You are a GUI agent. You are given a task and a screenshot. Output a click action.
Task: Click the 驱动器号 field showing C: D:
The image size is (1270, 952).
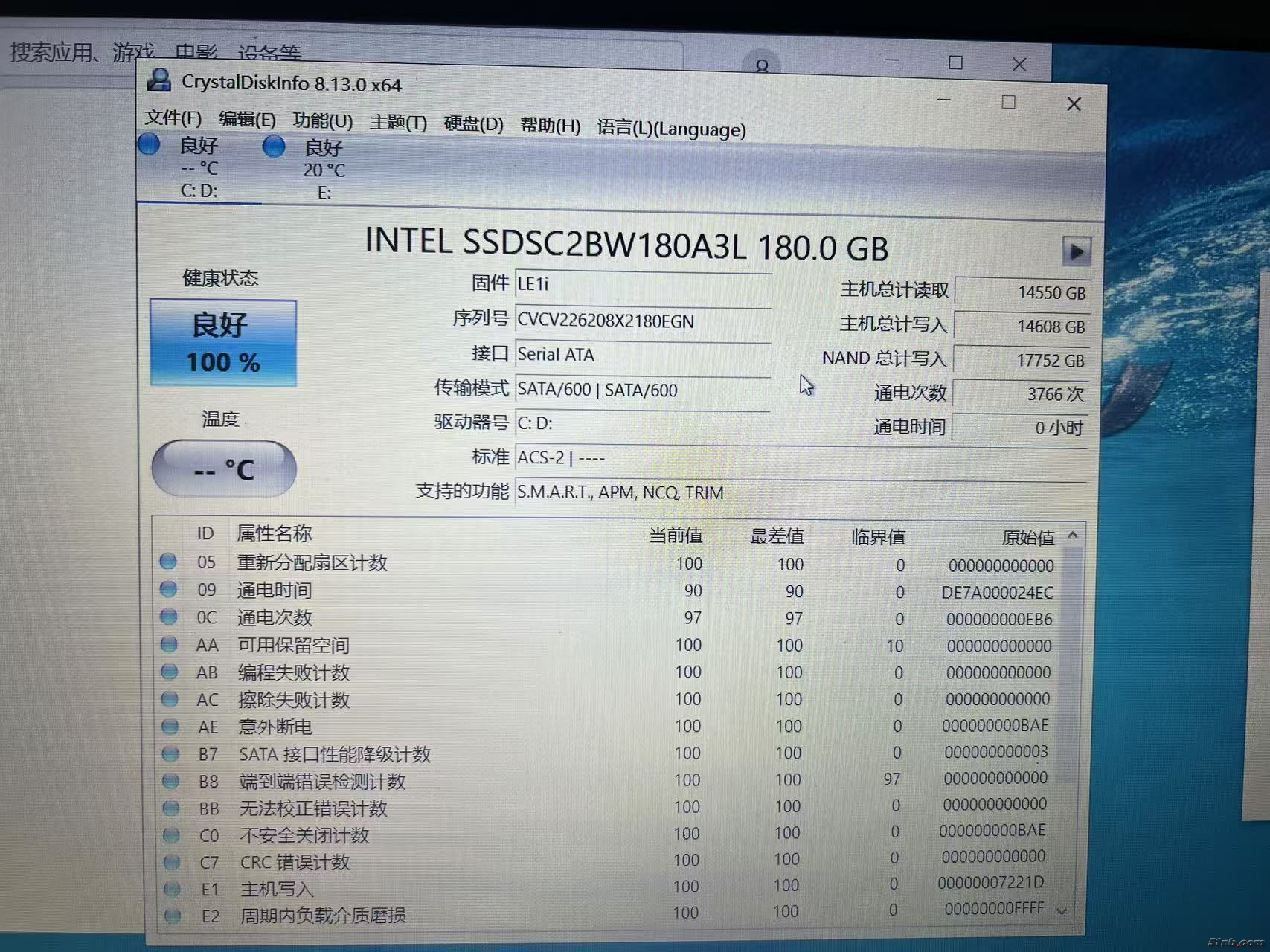tap(643, 424)
